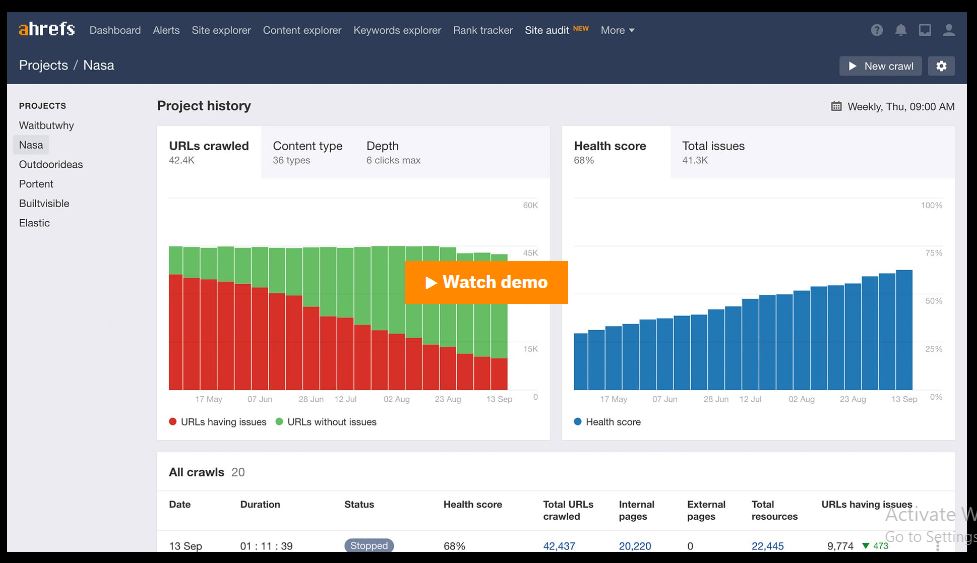The image size is (977, 563).
Task: Click the green URLs without issues legend dot
Action: pos(279,422)
